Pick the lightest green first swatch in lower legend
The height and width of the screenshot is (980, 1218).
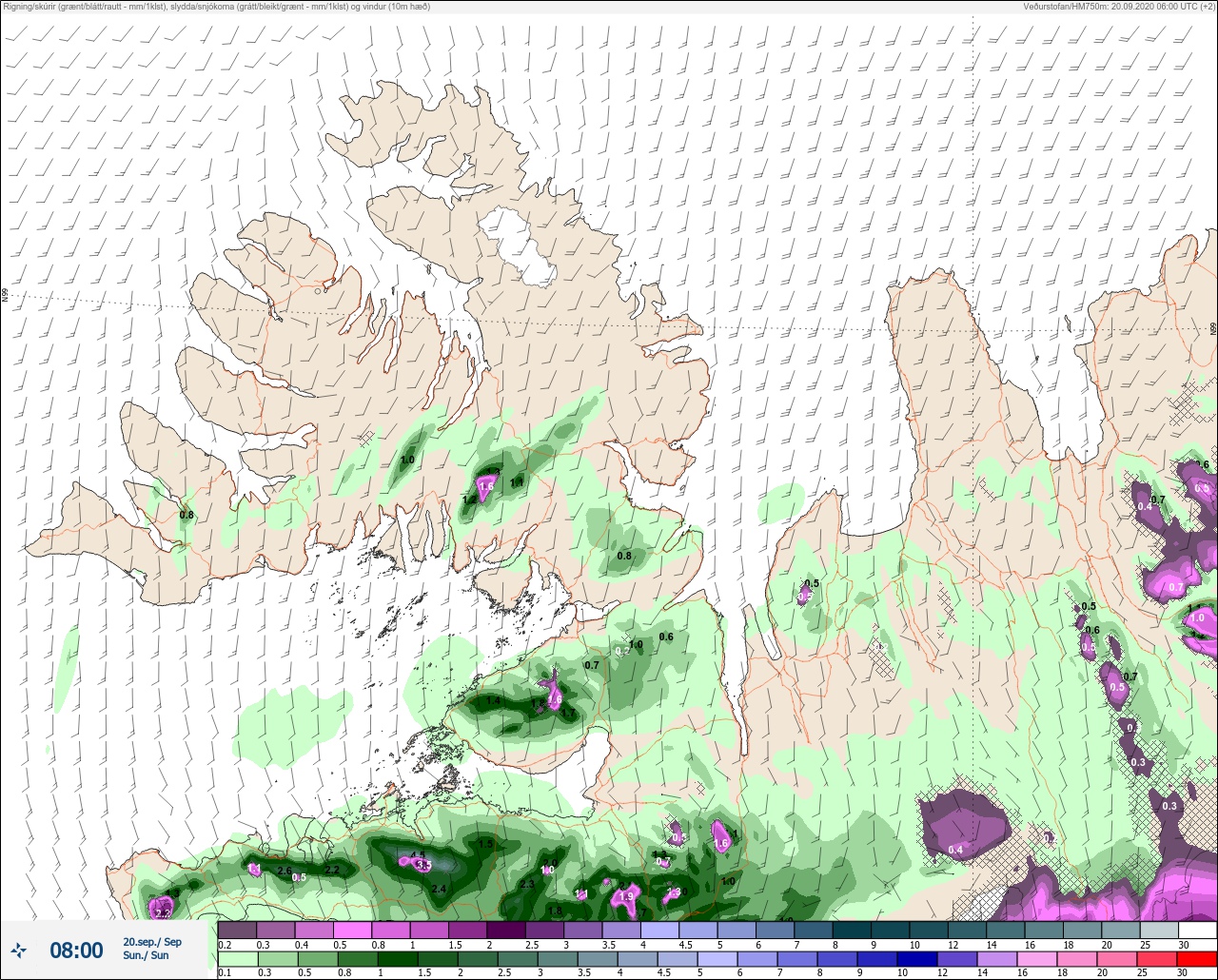tap(237, 958)
